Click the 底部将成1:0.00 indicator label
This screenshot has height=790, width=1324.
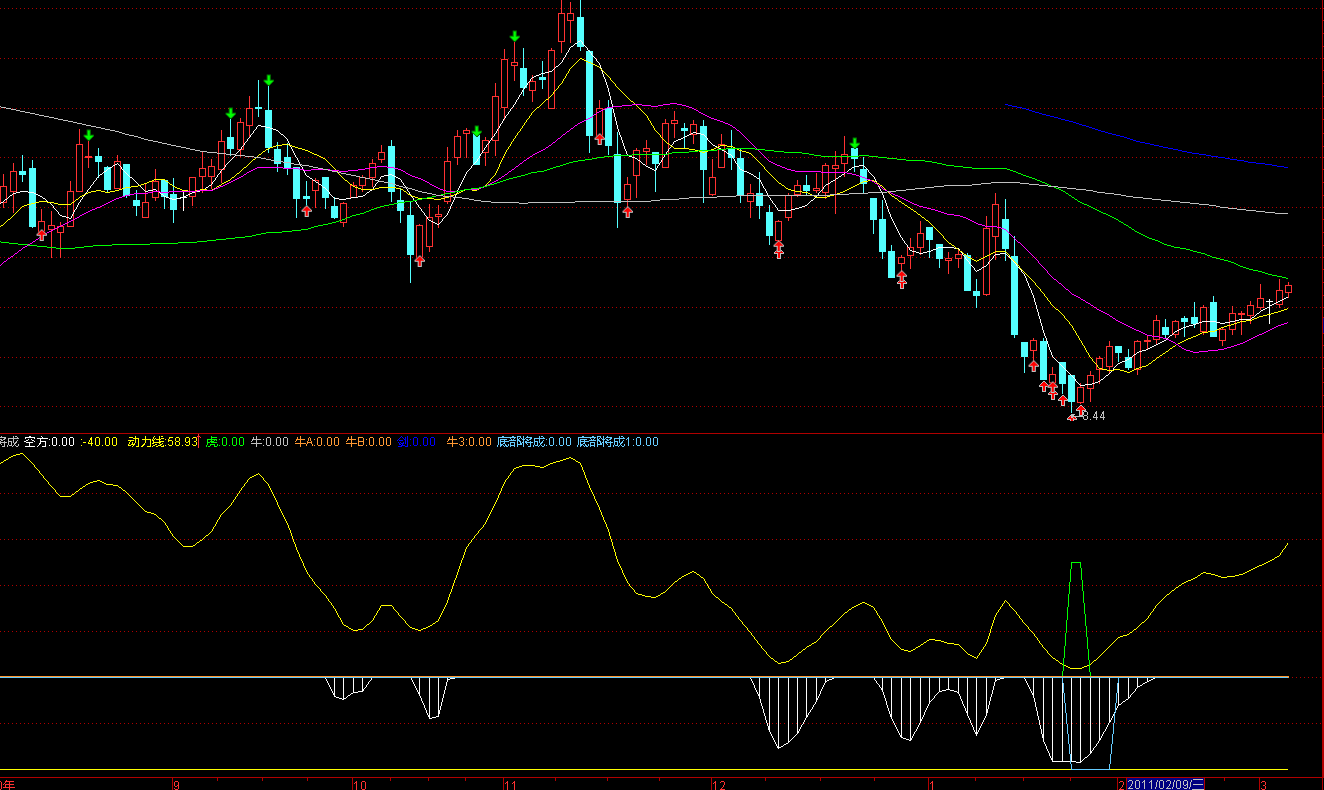point(618,441)
